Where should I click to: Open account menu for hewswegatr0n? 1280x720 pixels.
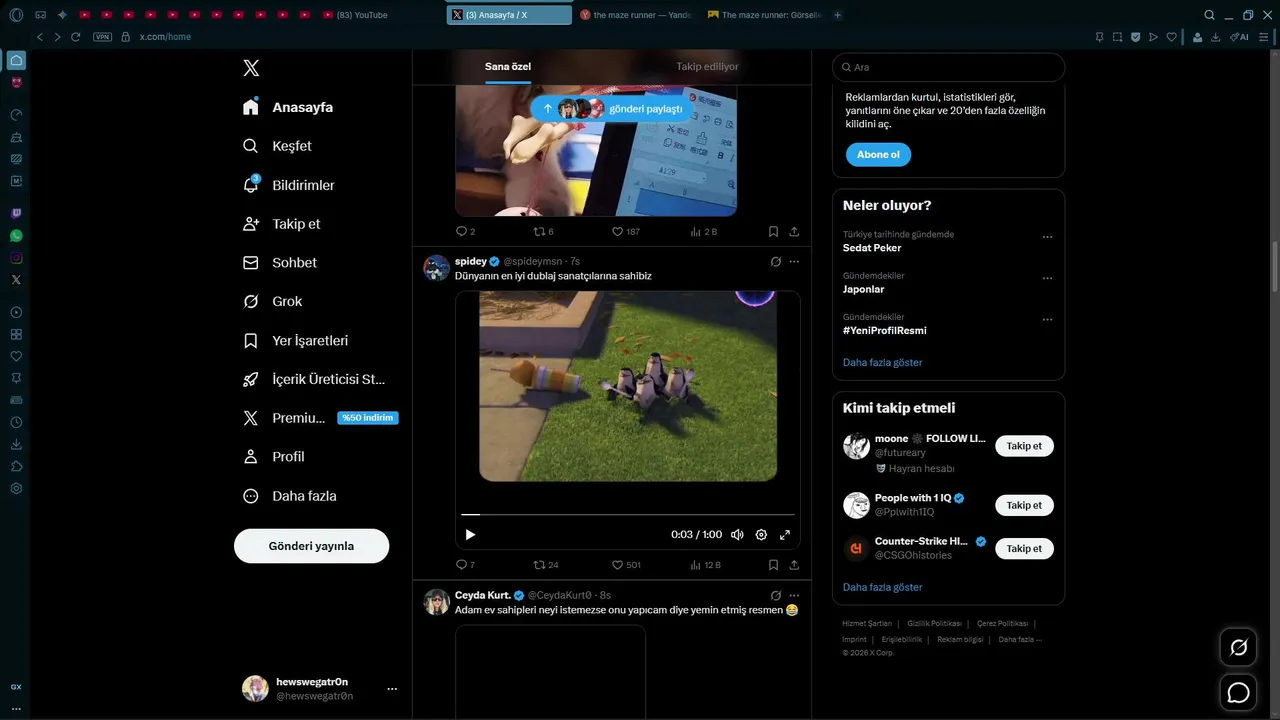(x=321, y=688)
